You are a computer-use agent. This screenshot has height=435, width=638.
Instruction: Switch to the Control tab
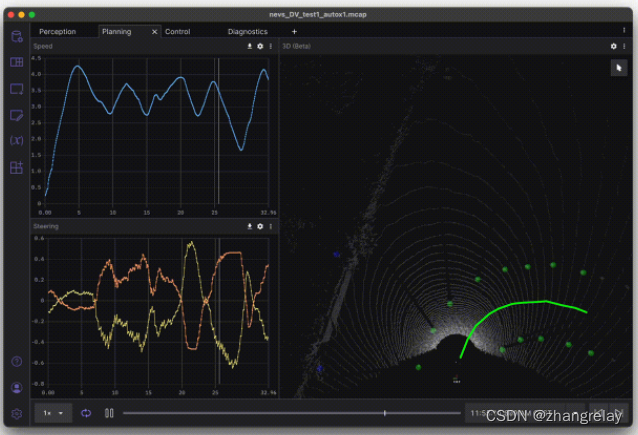tap(177, 32)
